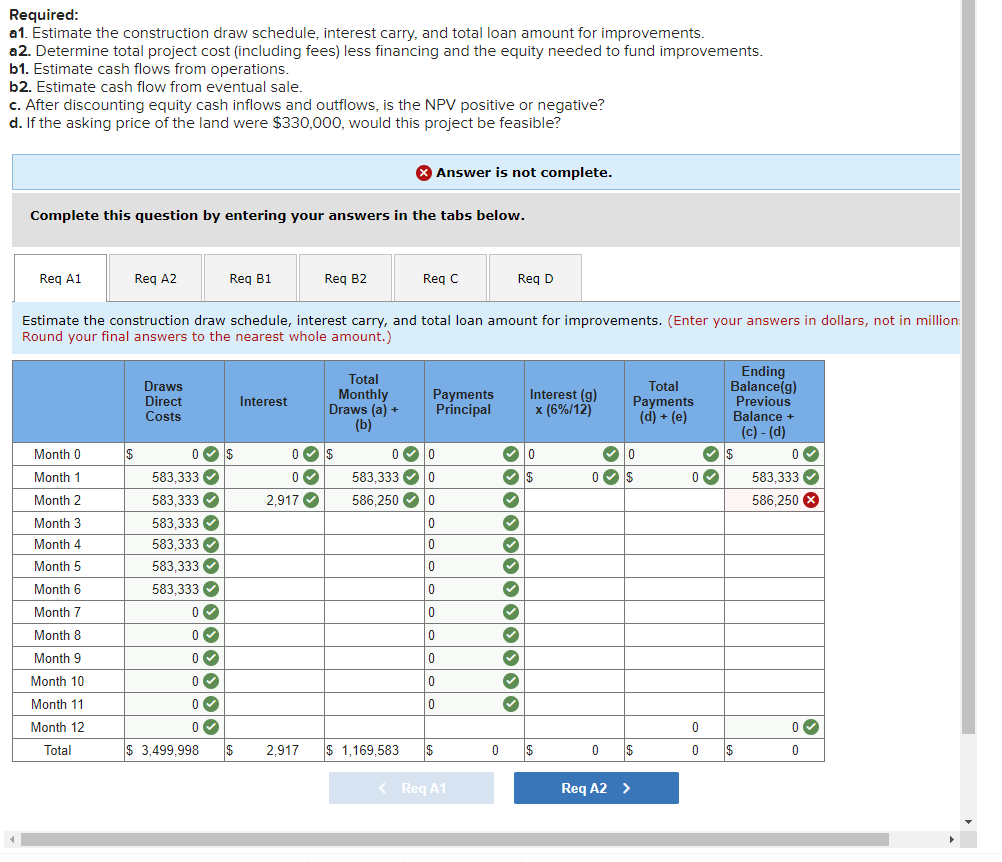This screenshot has width=1002, height=862.
Task: Click green checkmark in Month 0 Total Payments cell
Action: coord(711,454)
